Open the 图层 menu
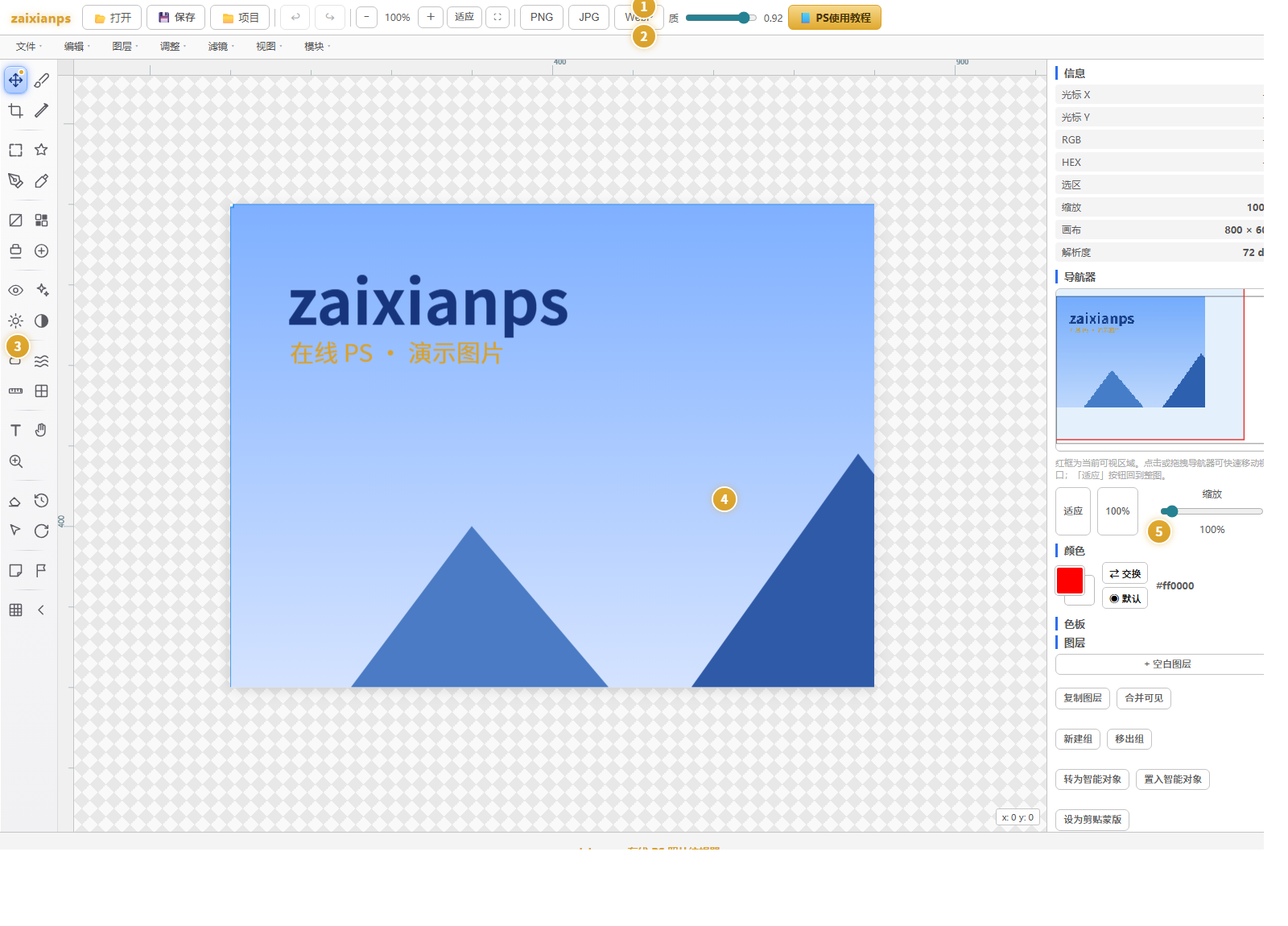 click(125, 47)
